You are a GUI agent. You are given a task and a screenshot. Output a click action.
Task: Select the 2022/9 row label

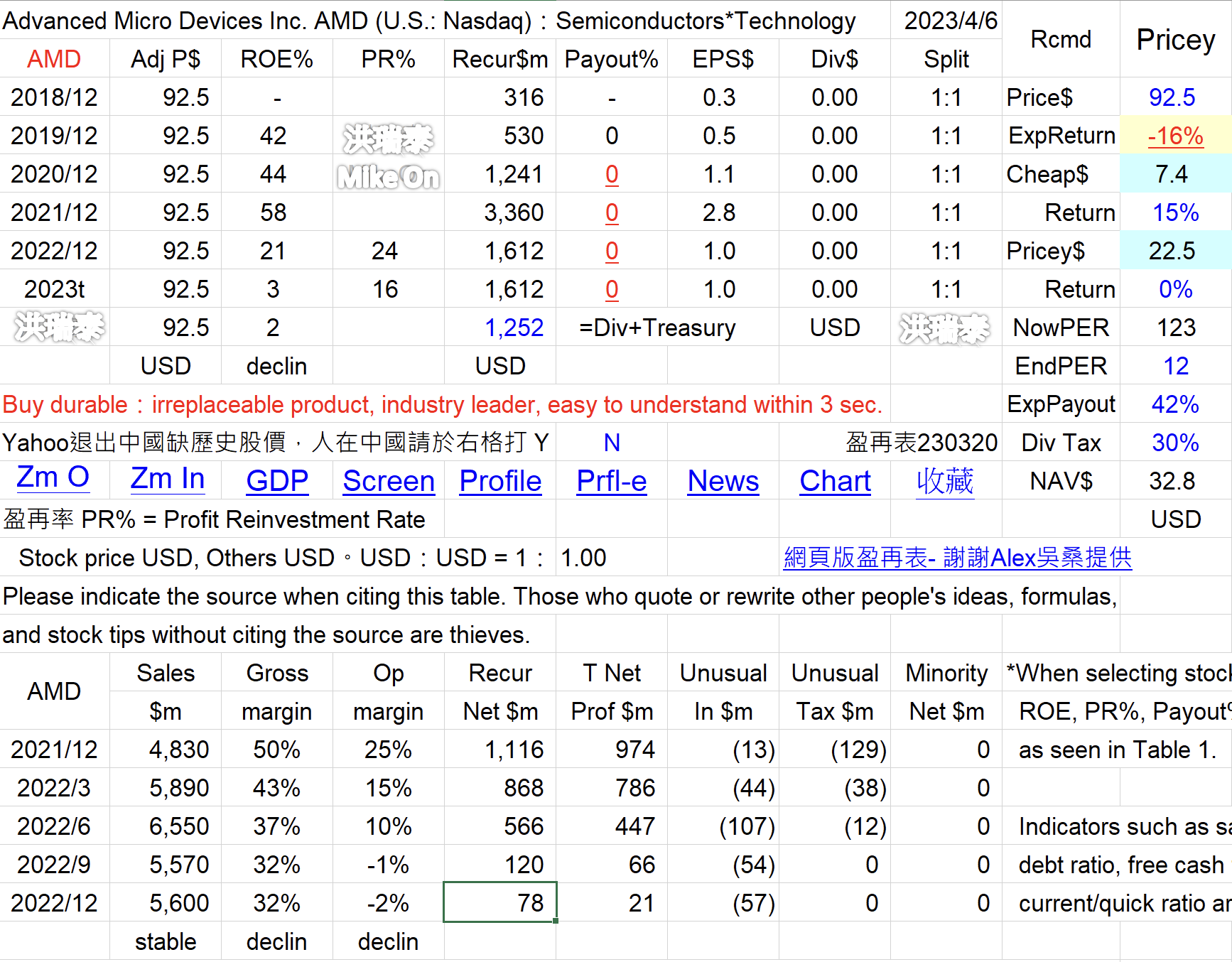54,865
